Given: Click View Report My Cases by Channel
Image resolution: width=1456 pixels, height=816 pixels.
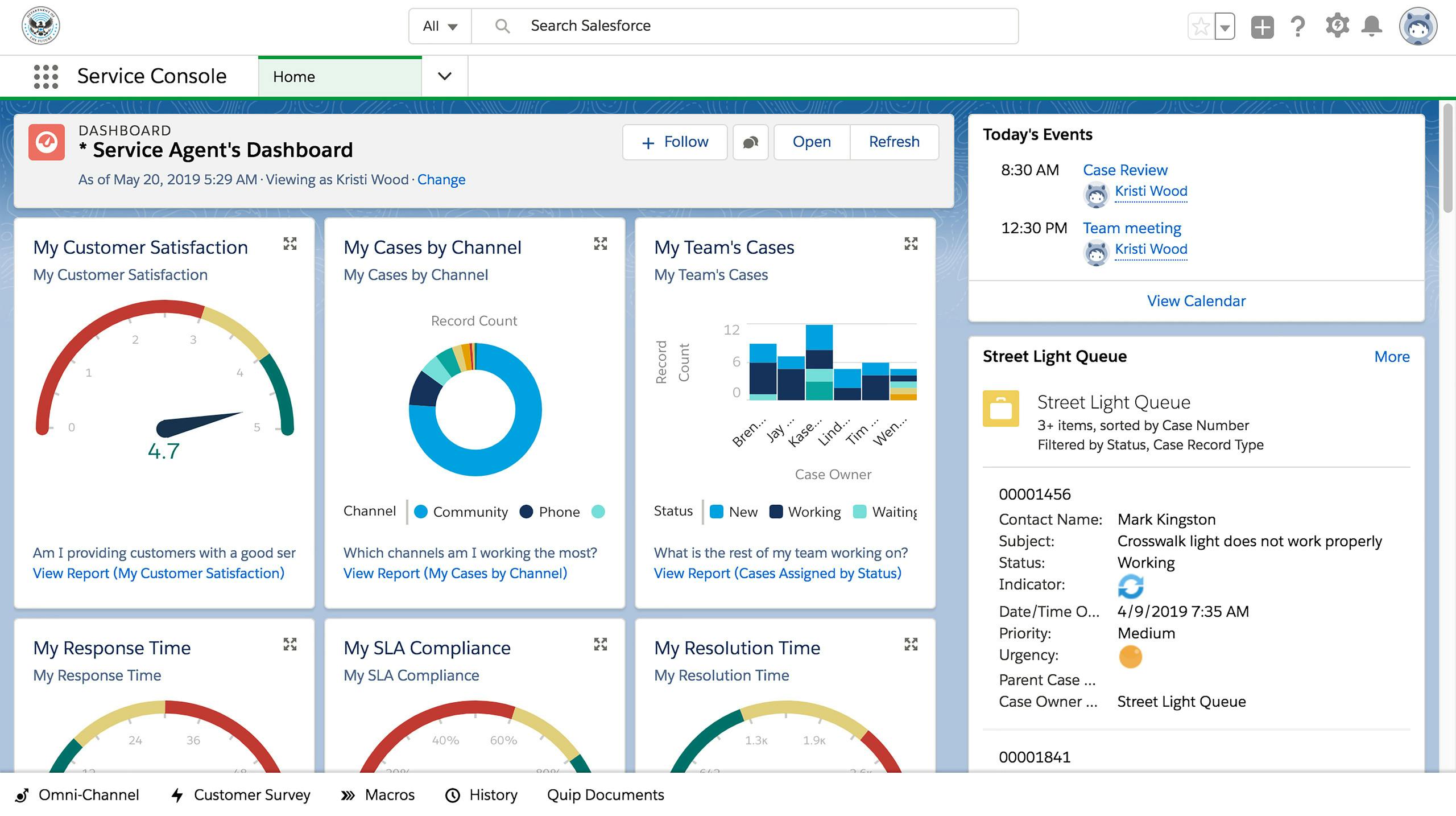Looking at the screenshot, I should click(x=455, y=573).
